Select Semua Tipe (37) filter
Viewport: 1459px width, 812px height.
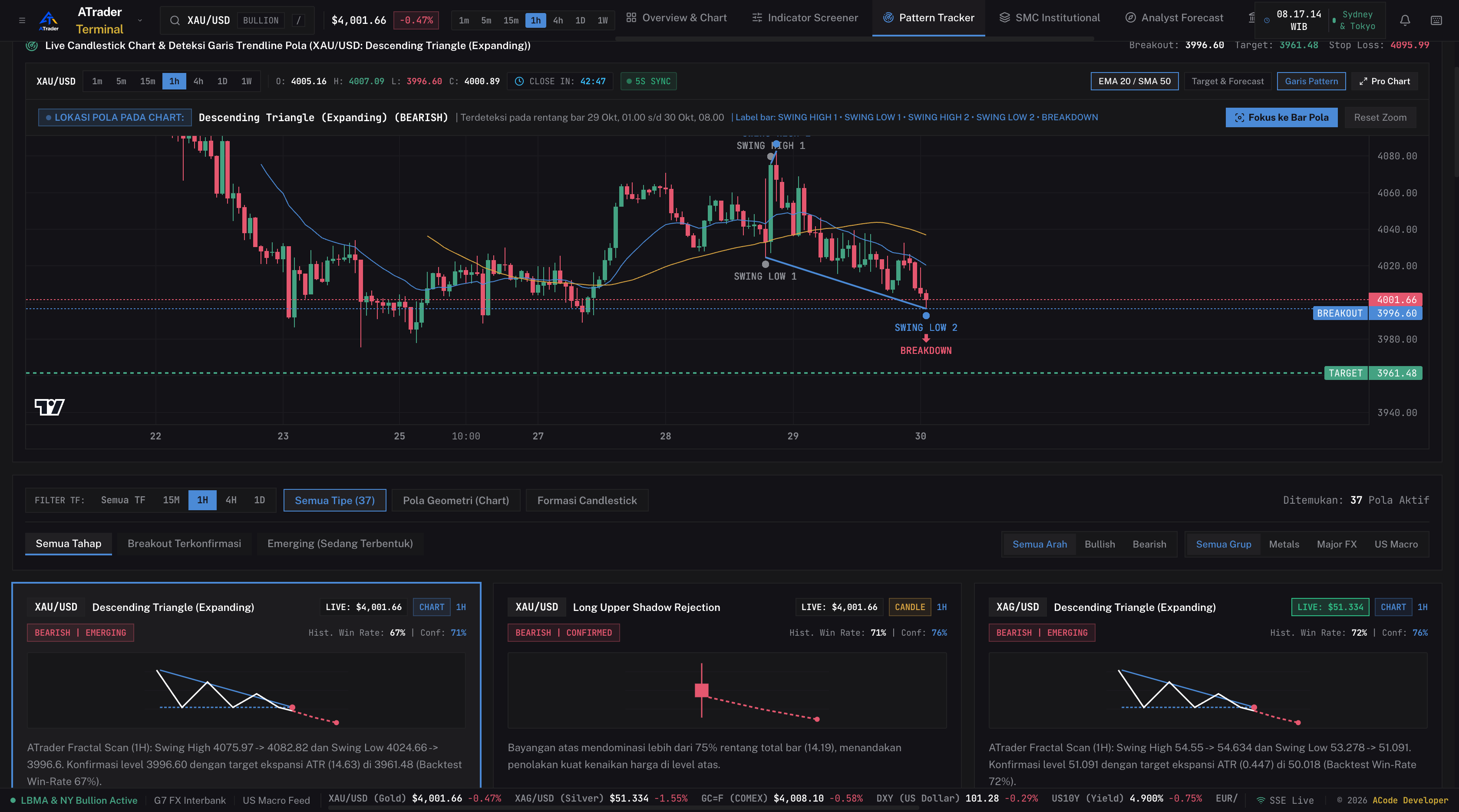pos(335,501)
